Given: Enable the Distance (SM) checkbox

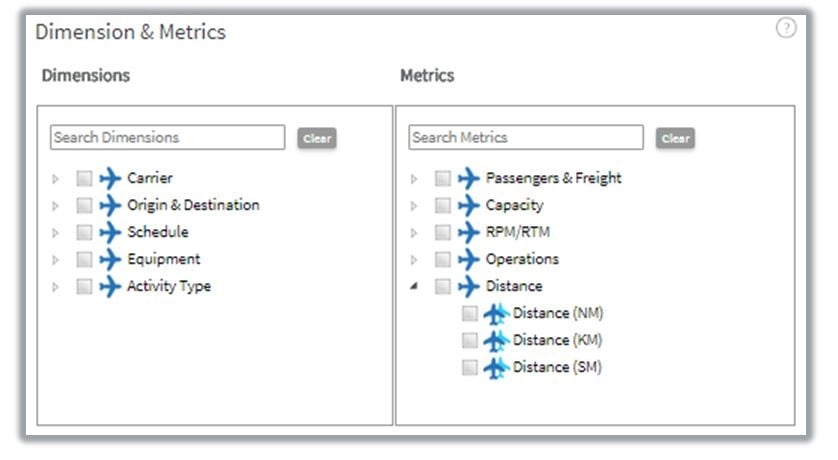Looking at the screenshot, I should tap(470, 368).
